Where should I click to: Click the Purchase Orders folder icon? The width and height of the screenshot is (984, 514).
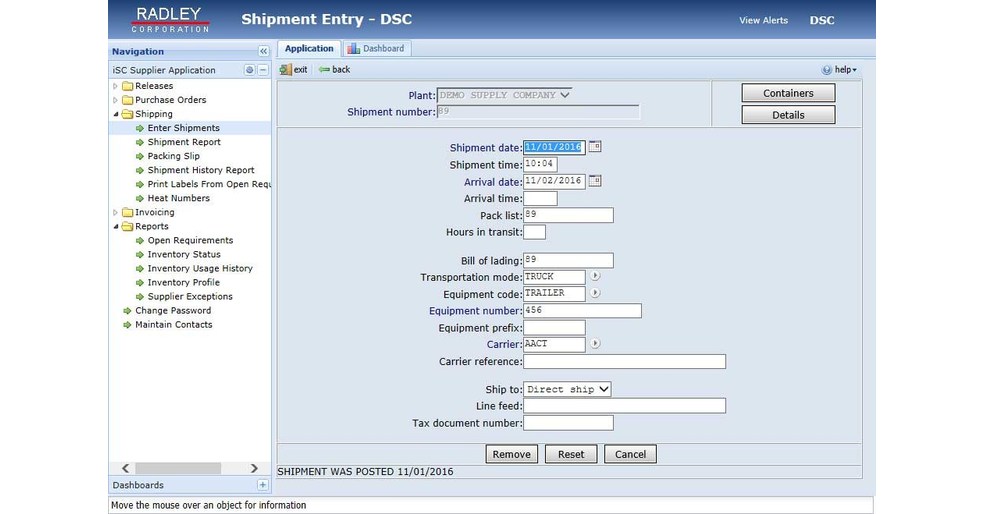[x=127, y=100]
